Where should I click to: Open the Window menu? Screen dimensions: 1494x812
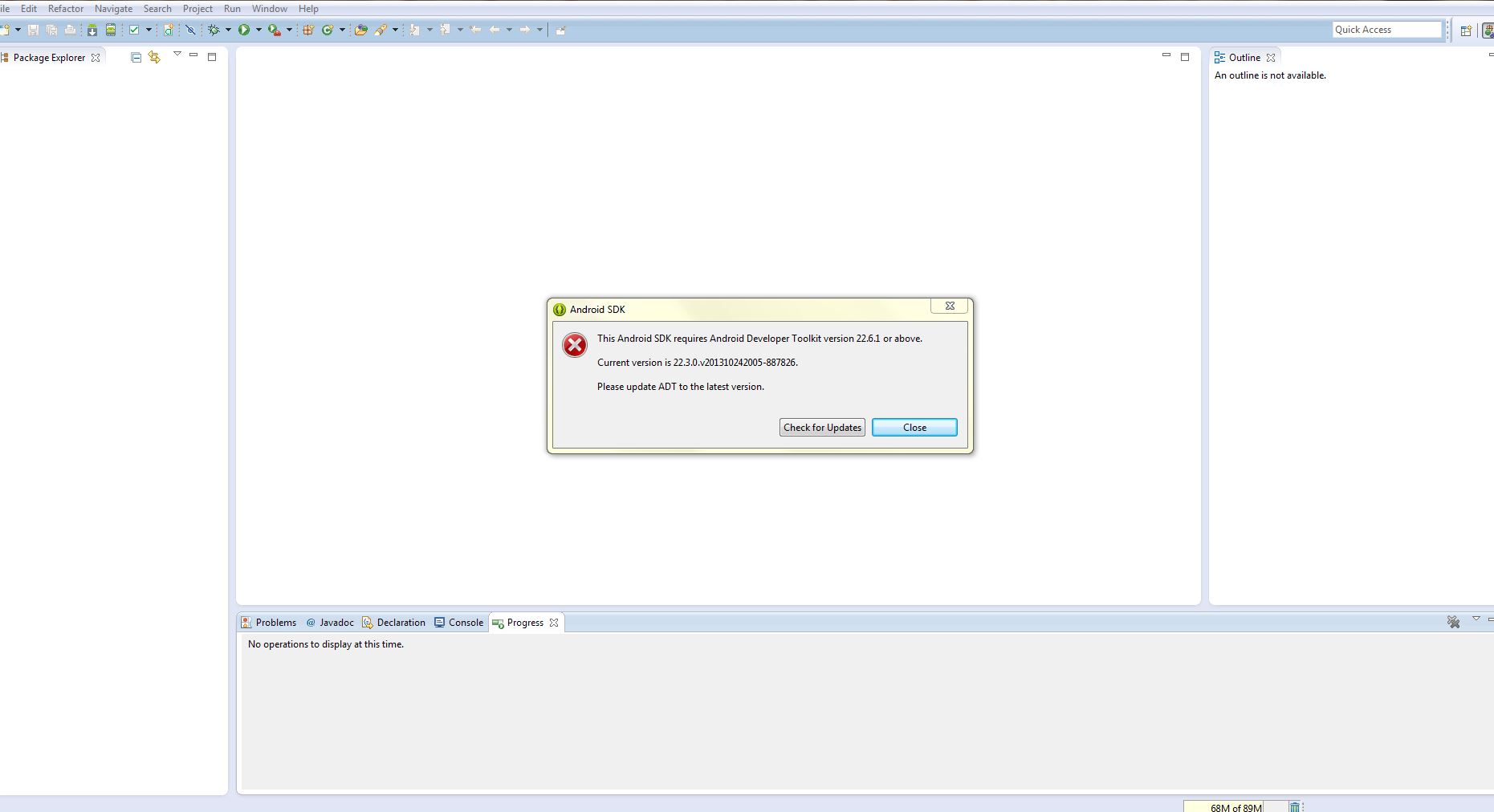click(270, 9)
